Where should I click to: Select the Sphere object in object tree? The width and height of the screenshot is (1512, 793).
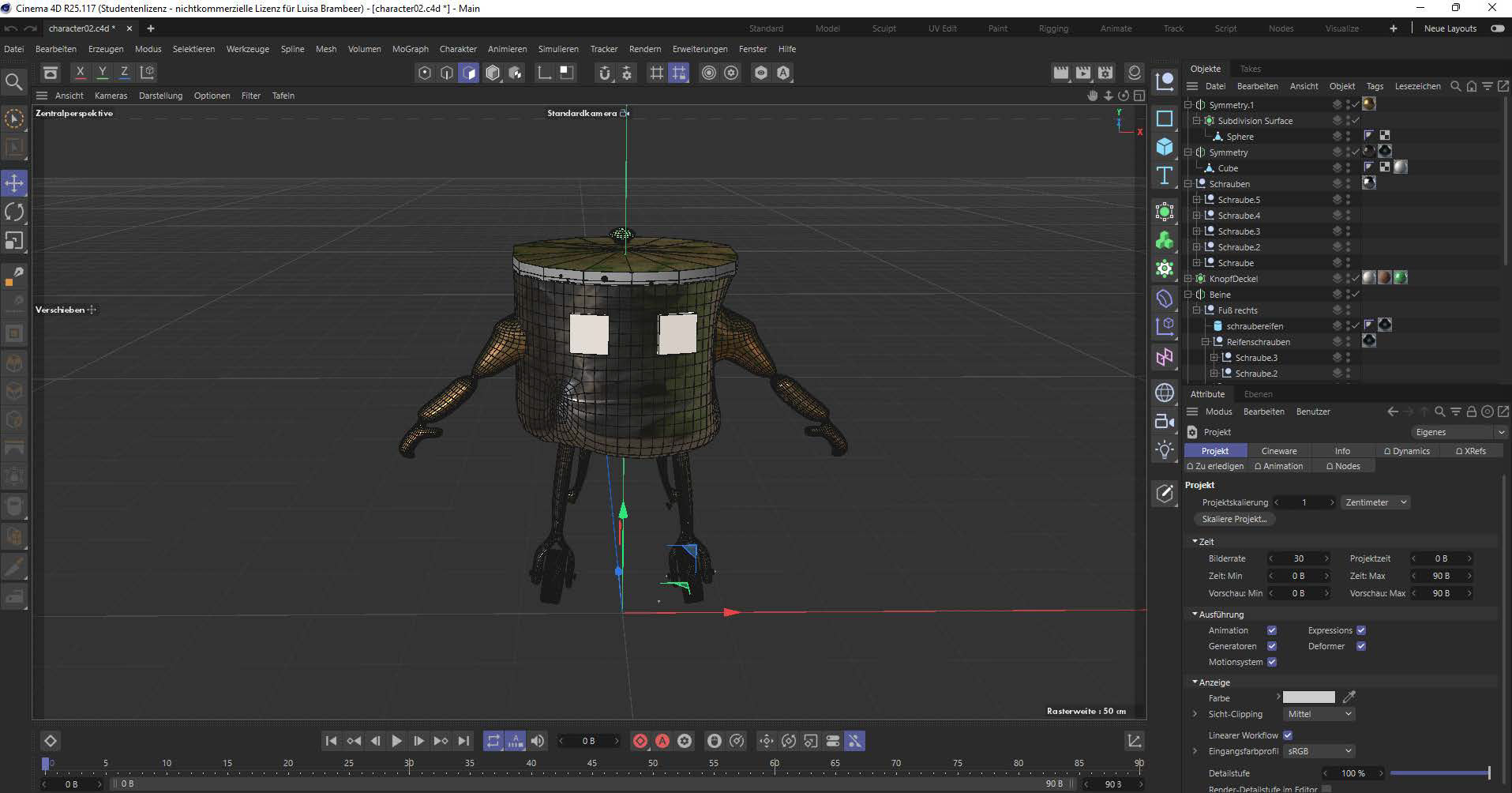point(1240,137)
